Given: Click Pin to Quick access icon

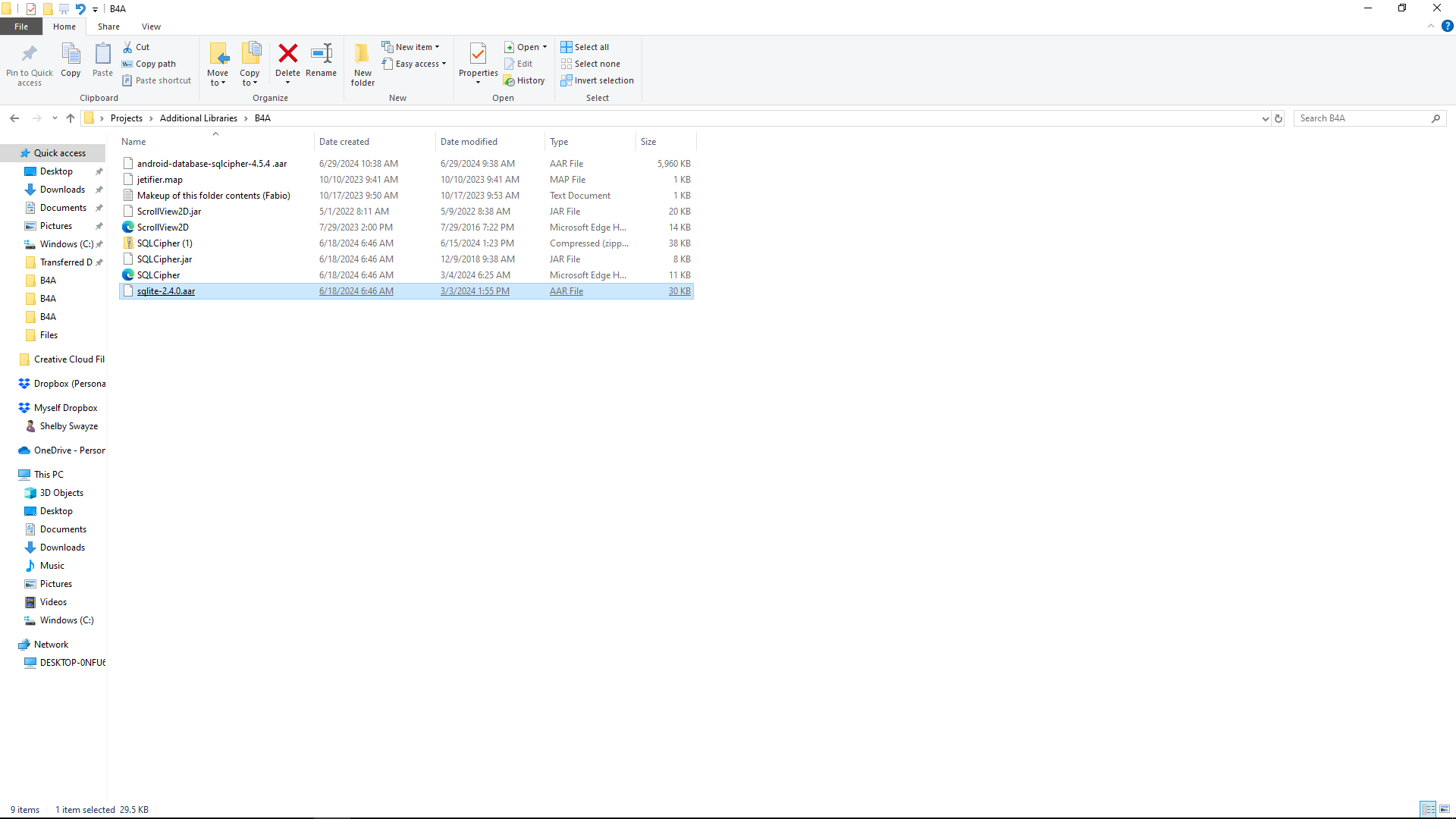Looking at the screenshot, I should [x=30, y=54].
